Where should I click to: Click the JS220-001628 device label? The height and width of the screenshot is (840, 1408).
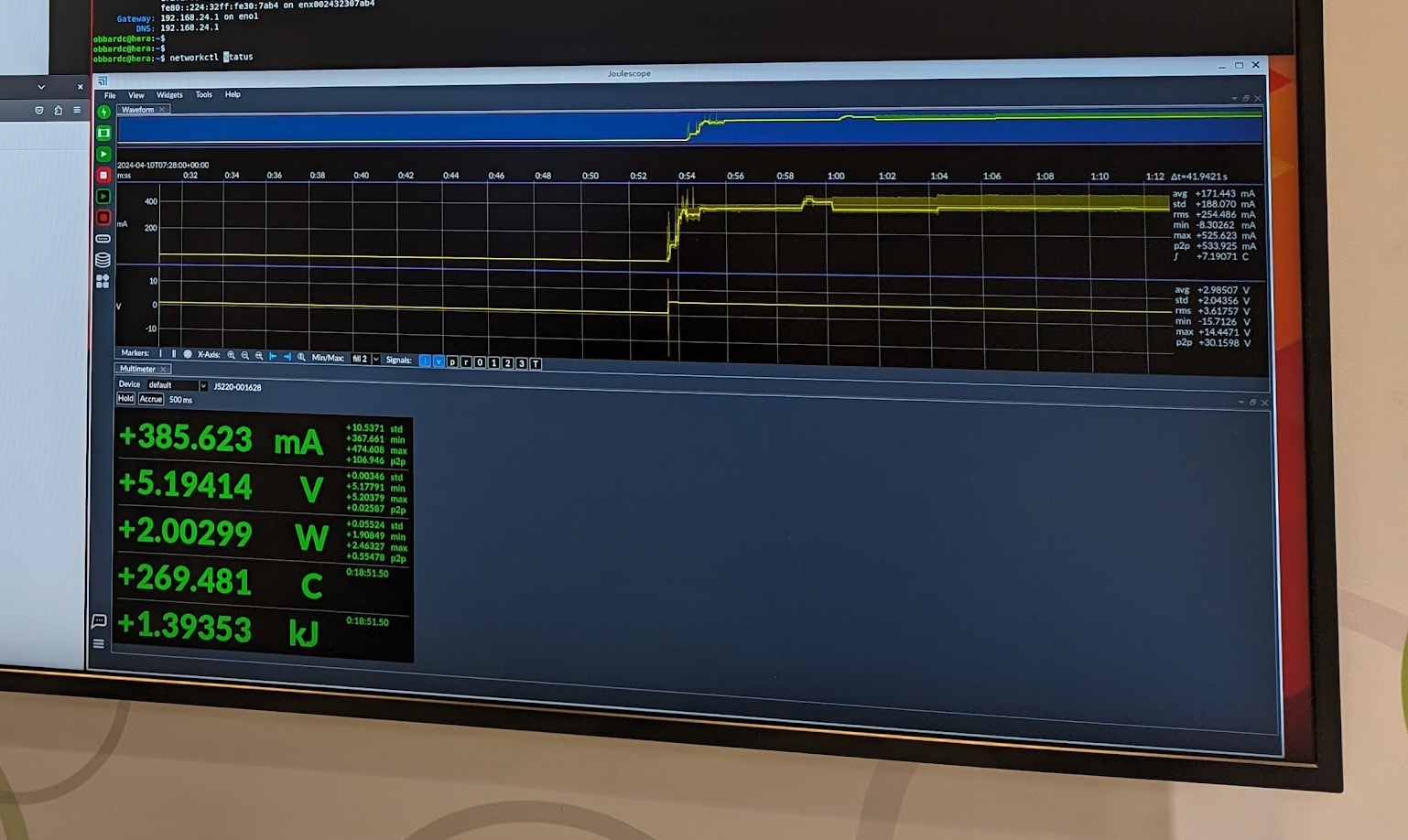237,387
